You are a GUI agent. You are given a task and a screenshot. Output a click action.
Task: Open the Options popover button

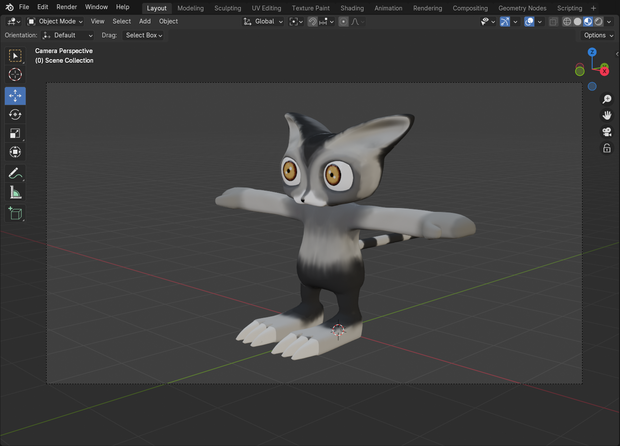point(598,35)
